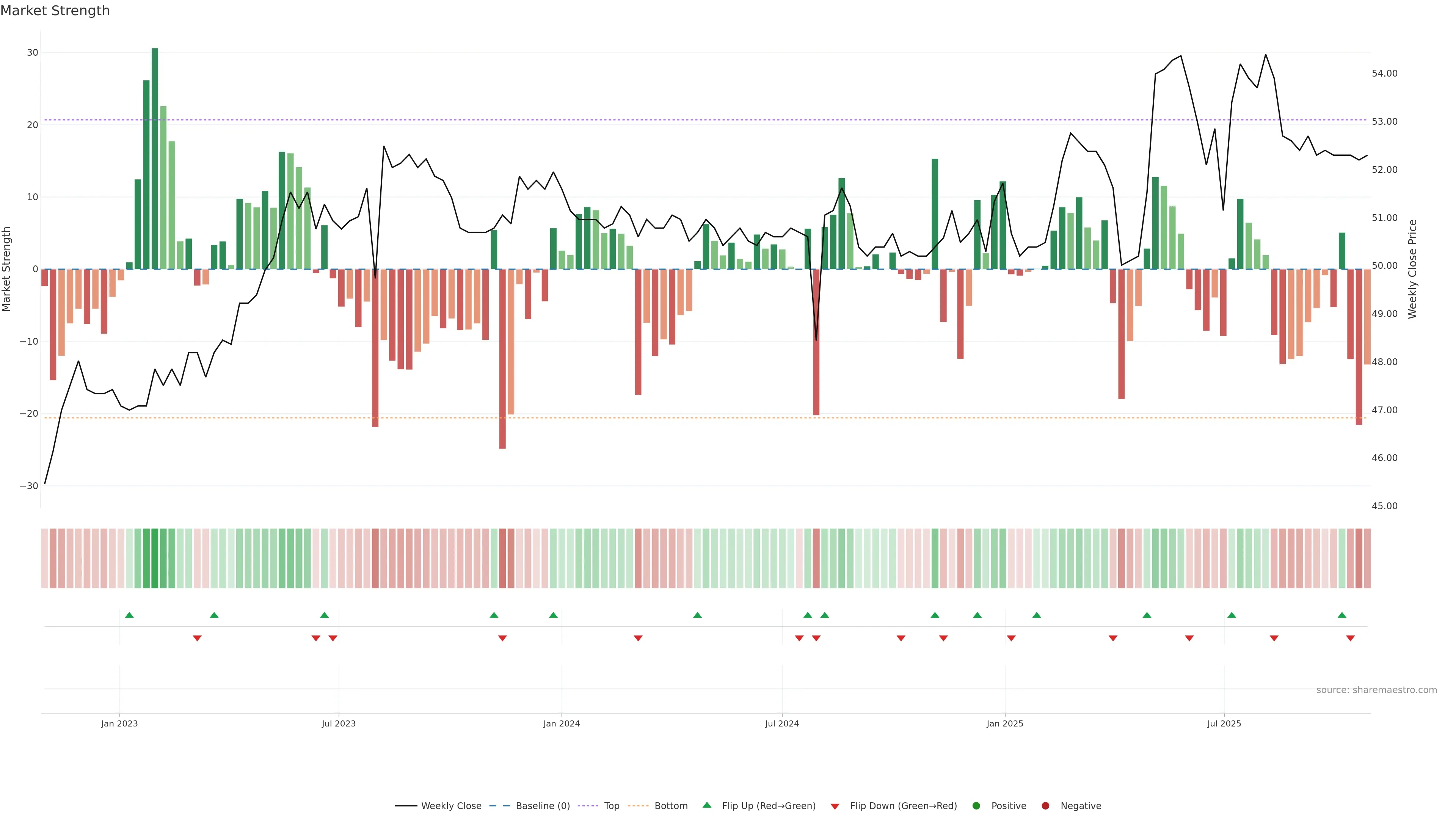Click the green Positive legend dot
This screenshot has width=1456, height=819.
[976, 806]
